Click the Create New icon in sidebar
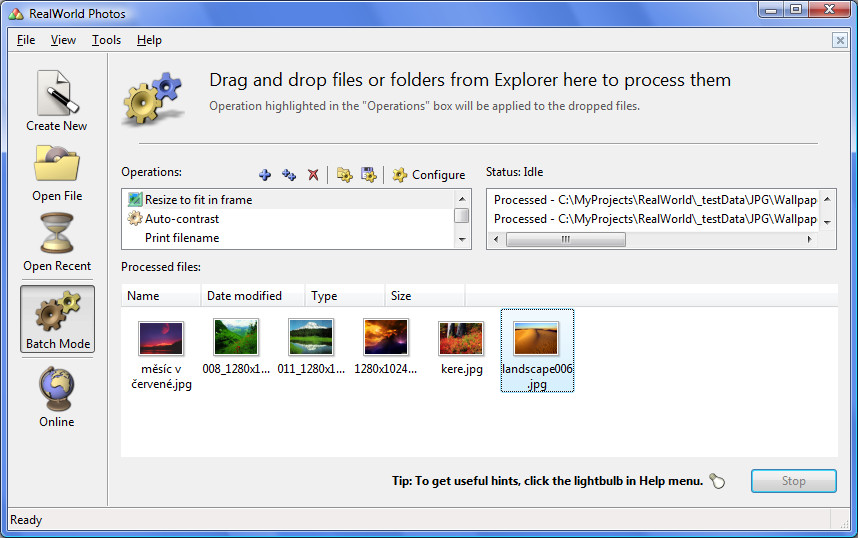Viewport: 858px width, 538px height. pos(57,93)
